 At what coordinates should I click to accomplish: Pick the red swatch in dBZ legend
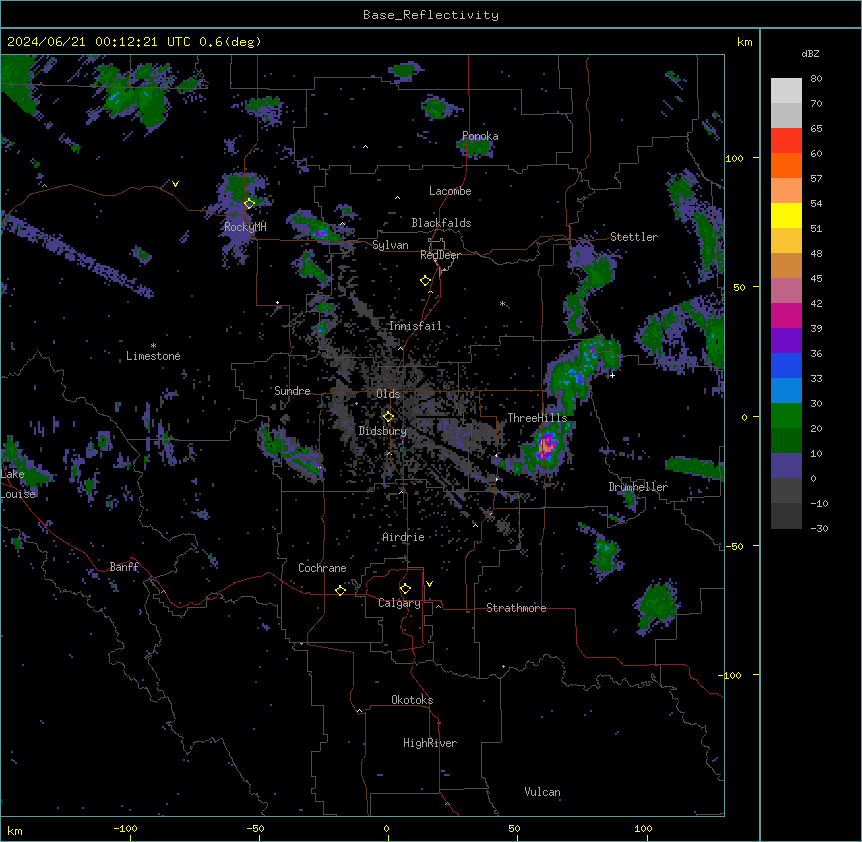click(786, 141)
